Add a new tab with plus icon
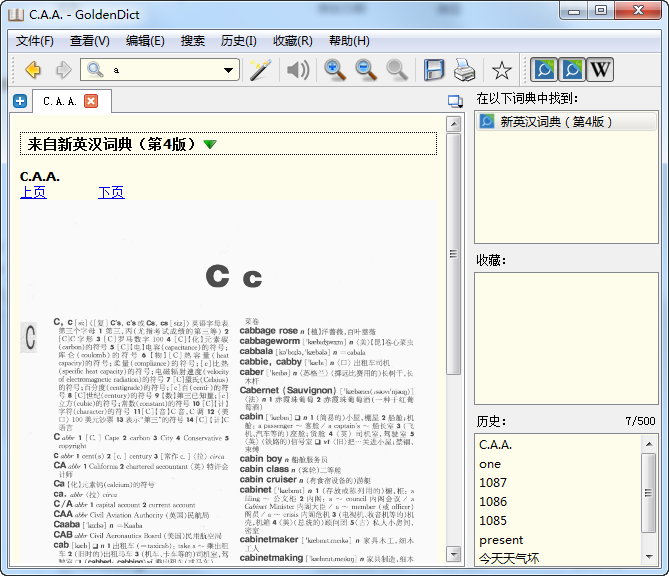Image resolution: width=669 pixels, height=576 pixels. pyautogui.click(x=20, y=101)
